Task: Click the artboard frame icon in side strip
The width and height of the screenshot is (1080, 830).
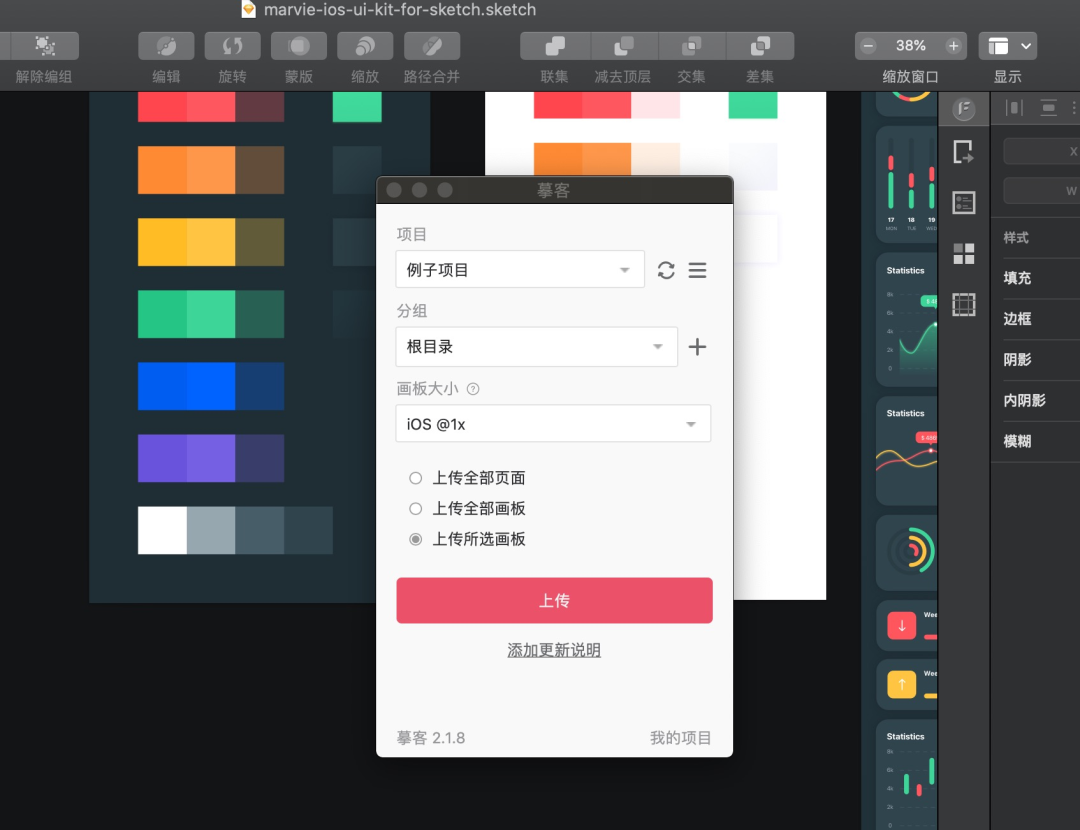Action: [964, 304]
